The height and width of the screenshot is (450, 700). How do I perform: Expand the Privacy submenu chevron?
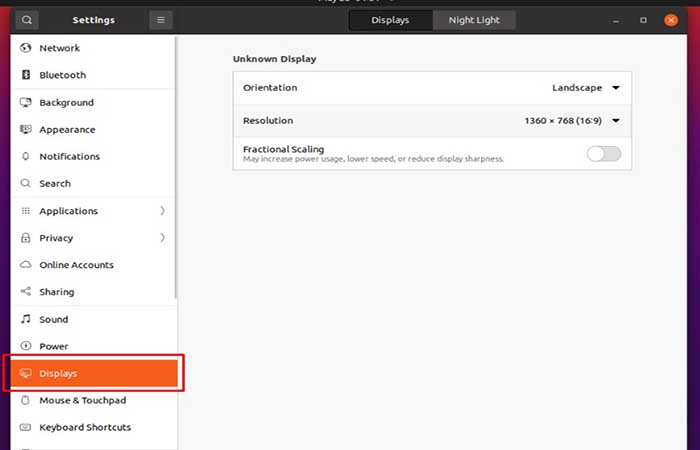(162, 238)
